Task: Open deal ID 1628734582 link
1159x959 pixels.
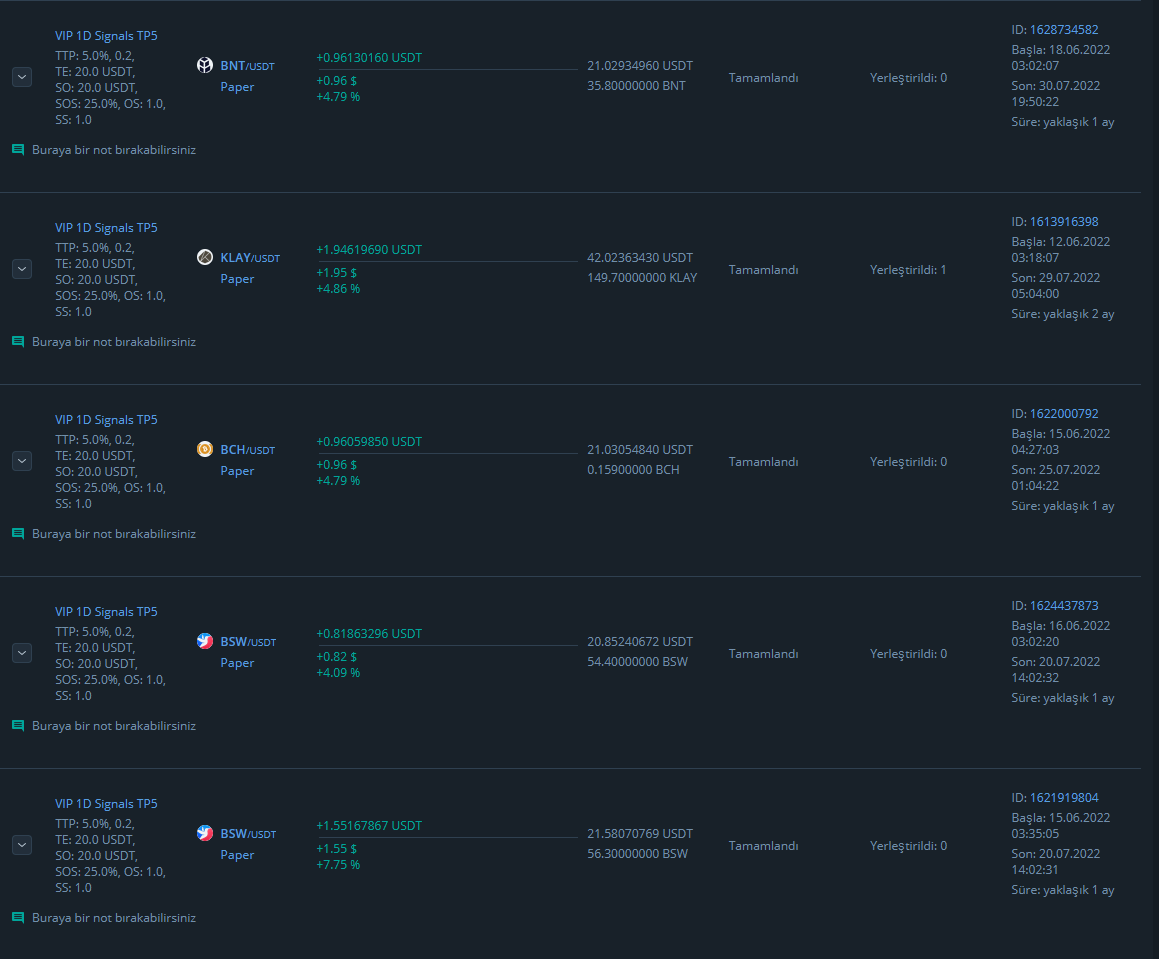Action: point(1064,30)
